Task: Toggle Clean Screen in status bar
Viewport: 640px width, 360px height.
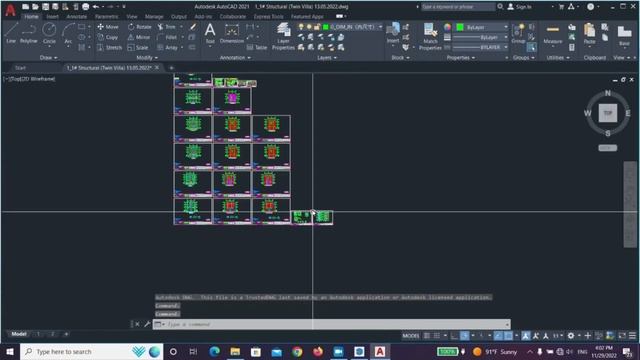Action: pos(622,336)
